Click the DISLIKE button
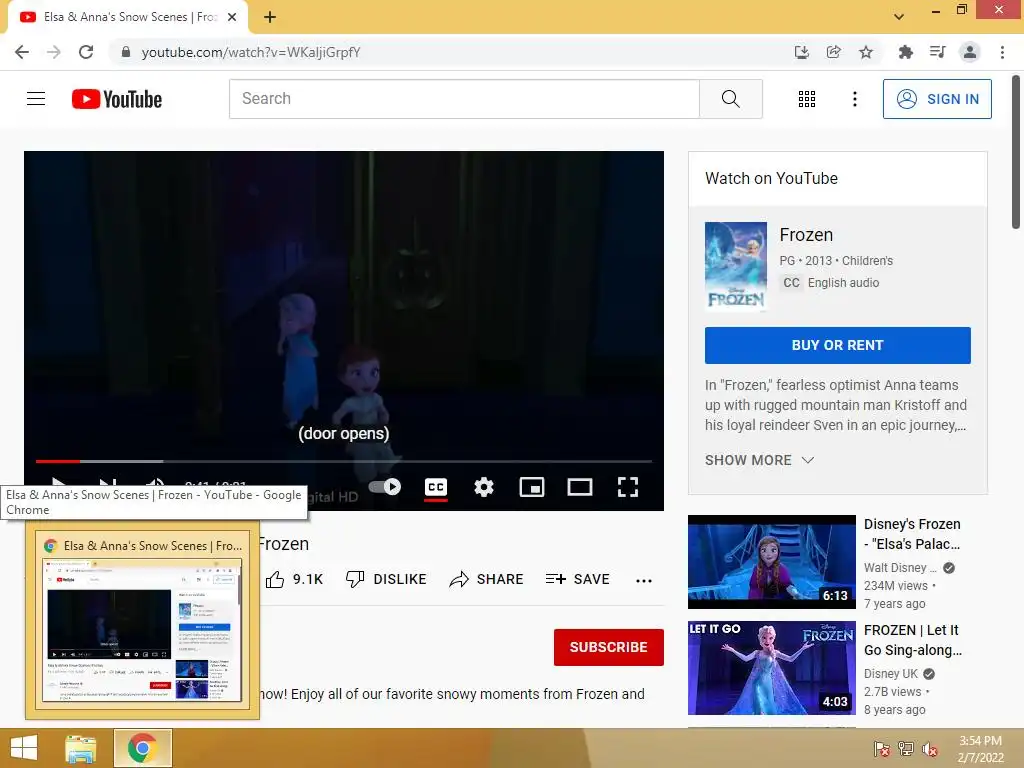 coord(385,579)
